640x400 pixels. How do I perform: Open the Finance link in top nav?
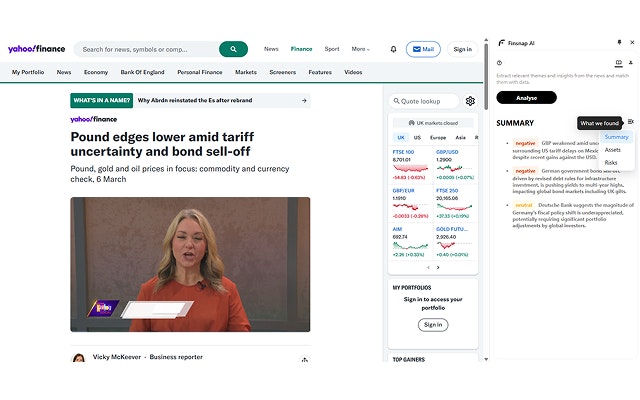coord(301,49)
